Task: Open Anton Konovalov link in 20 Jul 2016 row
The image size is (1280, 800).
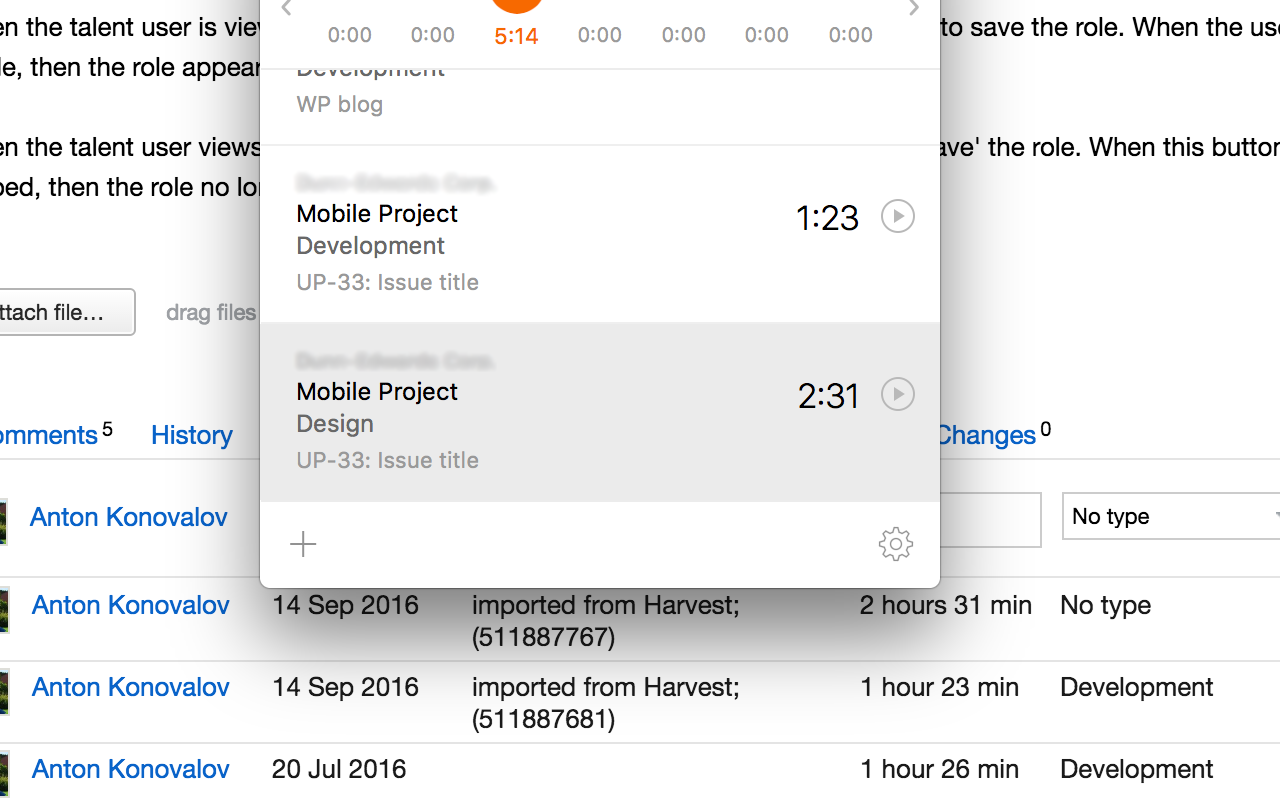Action: [130, 769]
